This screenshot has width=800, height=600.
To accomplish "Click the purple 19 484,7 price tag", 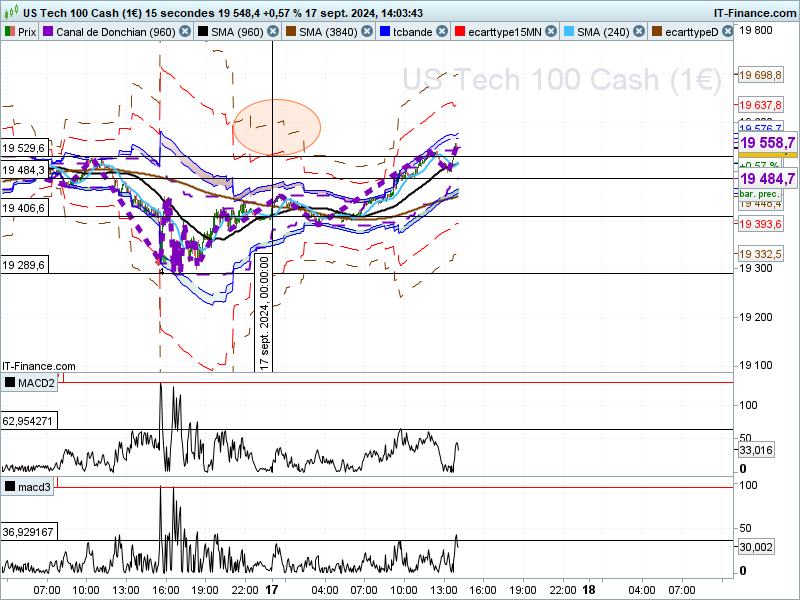I will click(x=767, y=179).
